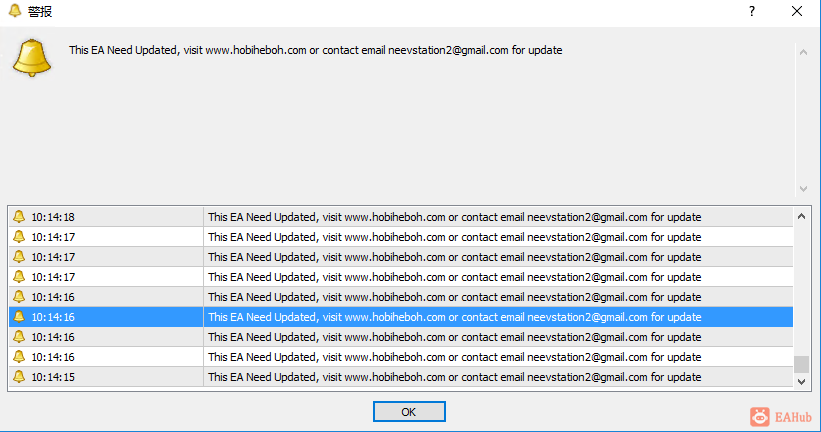This screenshot has width=821, height=432.
Task: Select the 10:14:15 alert message text
Action: click(x=454, y=377)
